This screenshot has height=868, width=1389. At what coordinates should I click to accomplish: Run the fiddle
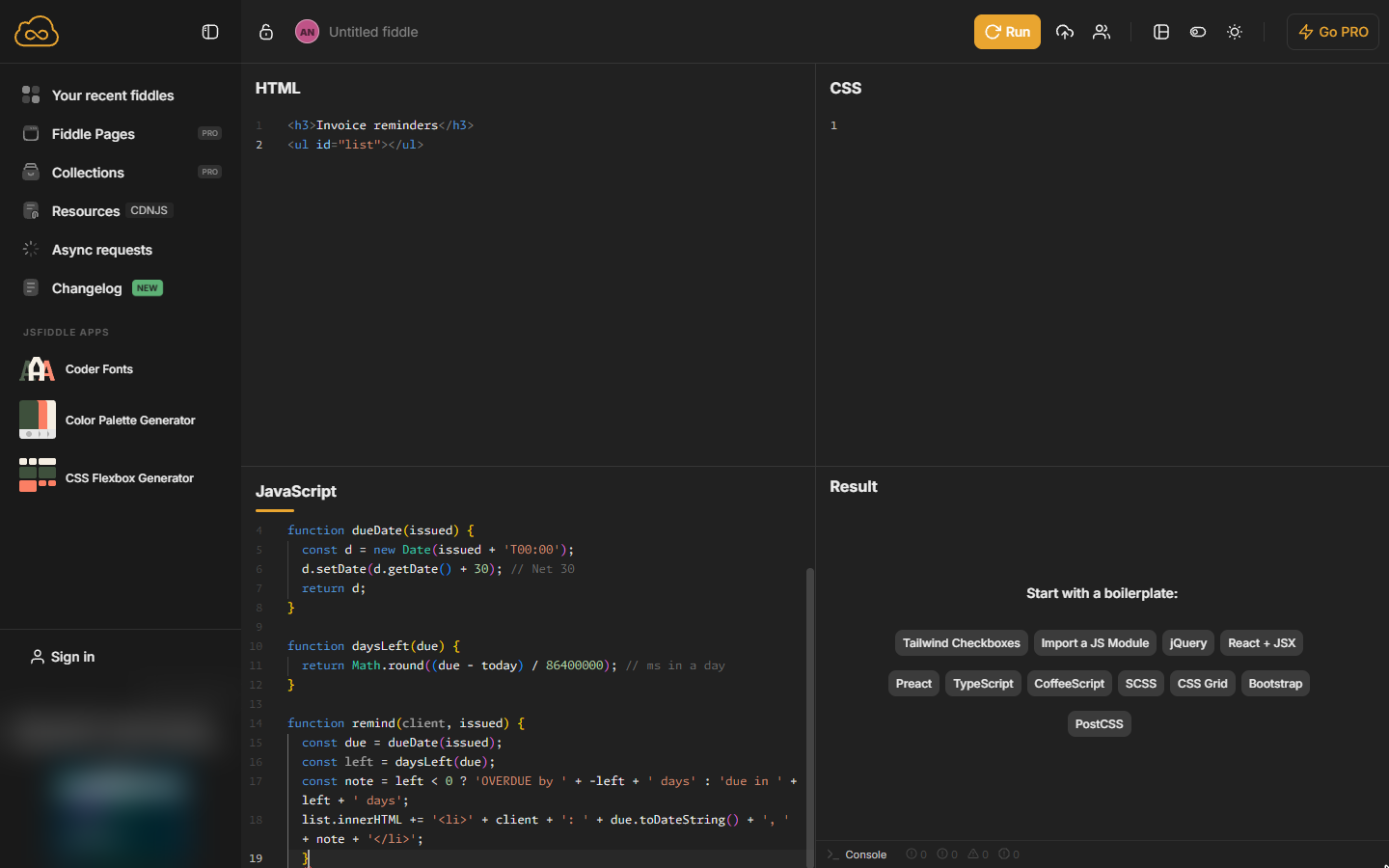click(1007, 32)
